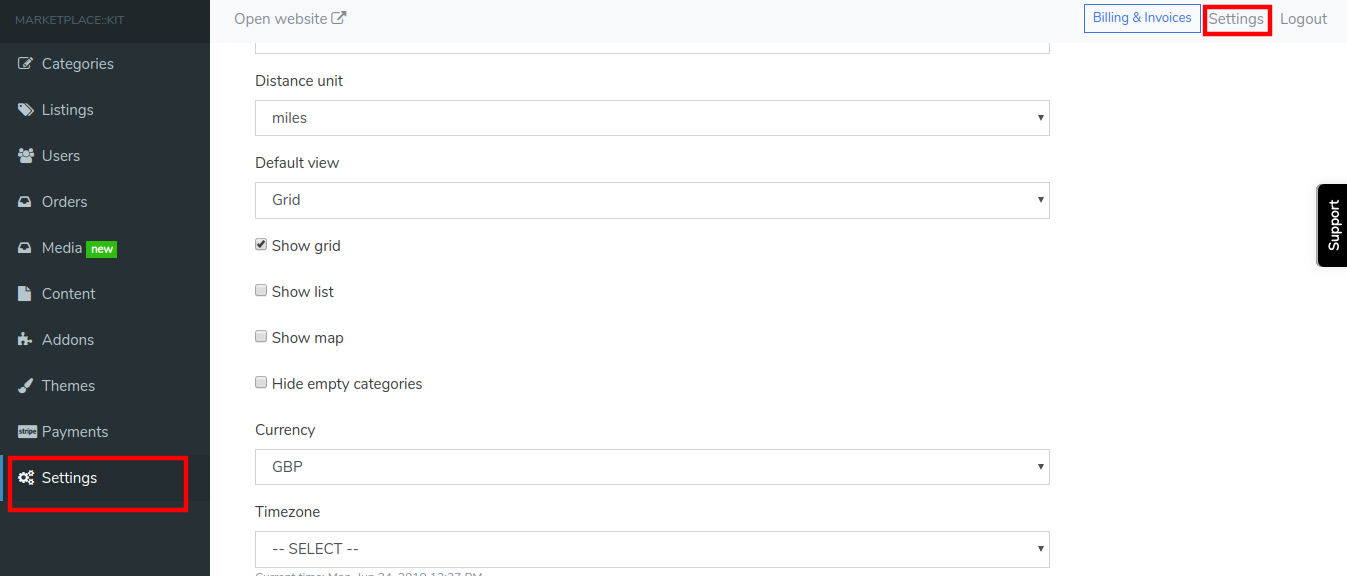Enable the Show list checkbox
Image resolution: width=1347 pixels, height=576 pixels.
(x=261, y=291)
